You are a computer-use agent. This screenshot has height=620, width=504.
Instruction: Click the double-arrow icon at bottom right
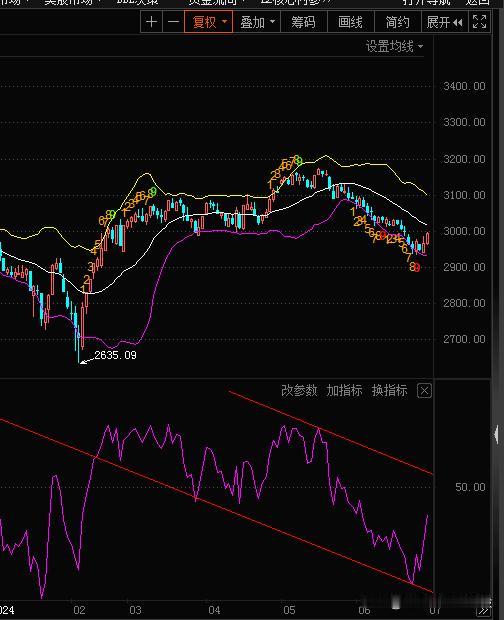(483, 611)
